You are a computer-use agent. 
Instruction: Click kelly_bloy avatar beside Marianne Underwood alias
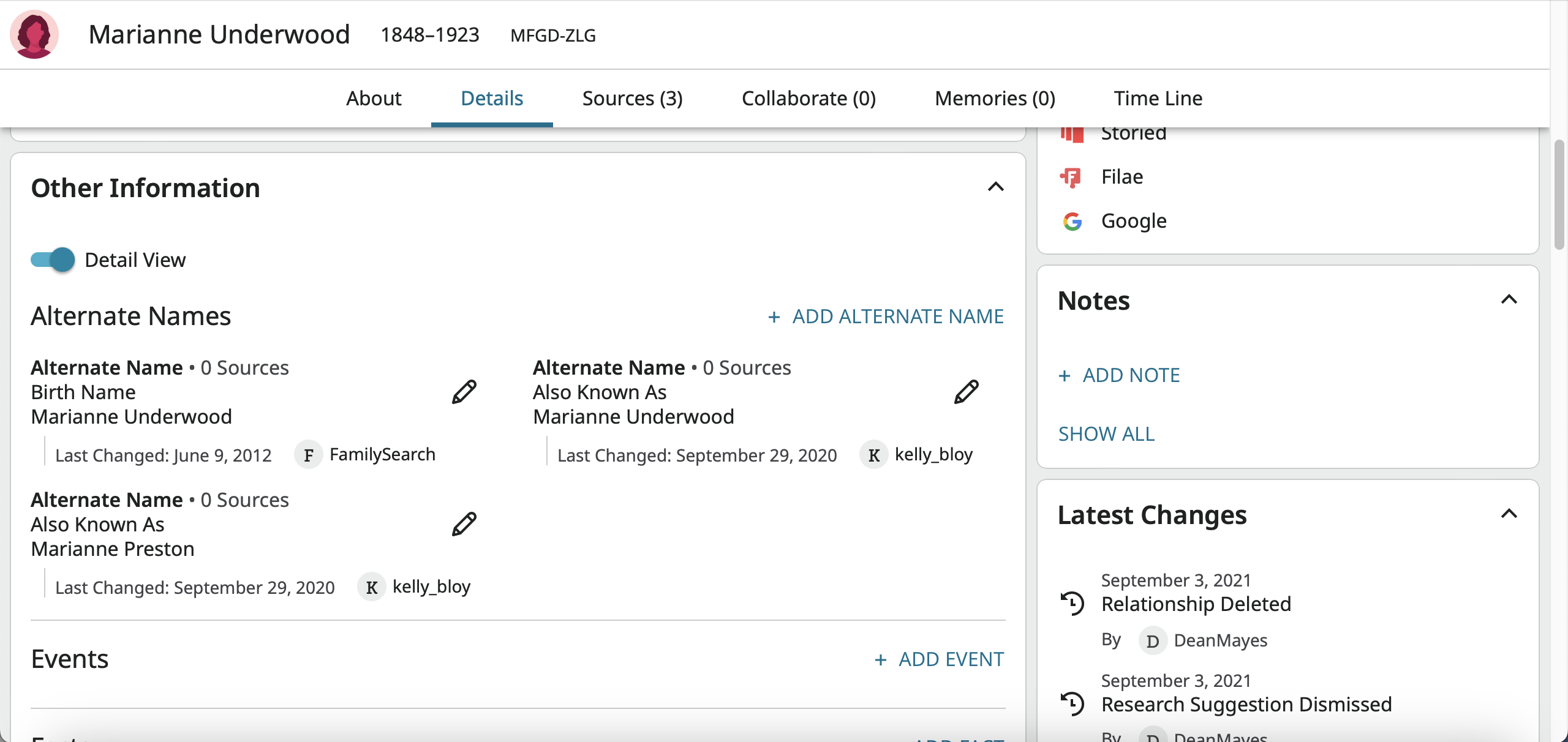874,455
